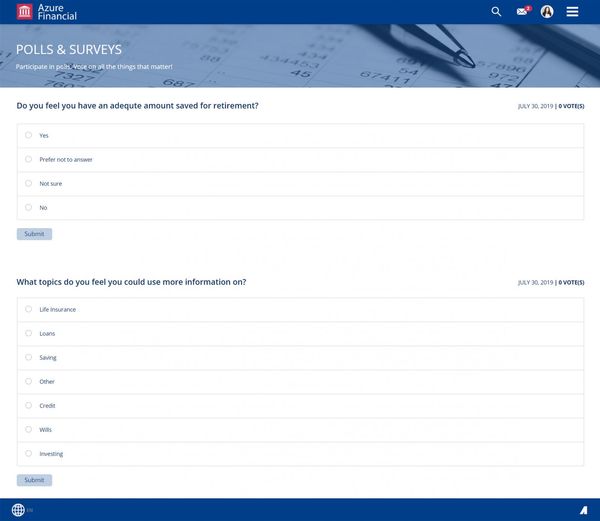Select the 'Loans' topic option
Viewport: 600px width, 521px height.
29,333
